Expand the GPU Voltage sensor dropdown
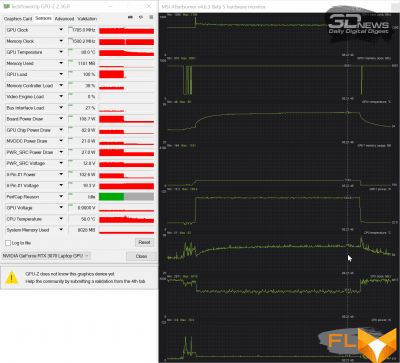This screenshot has width=400, height=363. [x=61, y=208]
